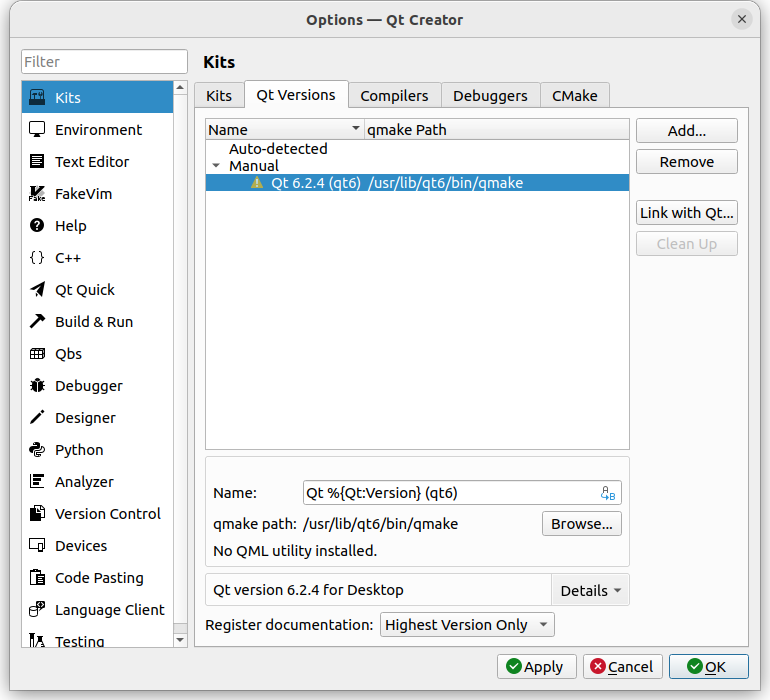Image resolution: width=770 pixels, height=700 pixels.
Task: Click the variable chooser icon in Name field
Action: (608, 493)
